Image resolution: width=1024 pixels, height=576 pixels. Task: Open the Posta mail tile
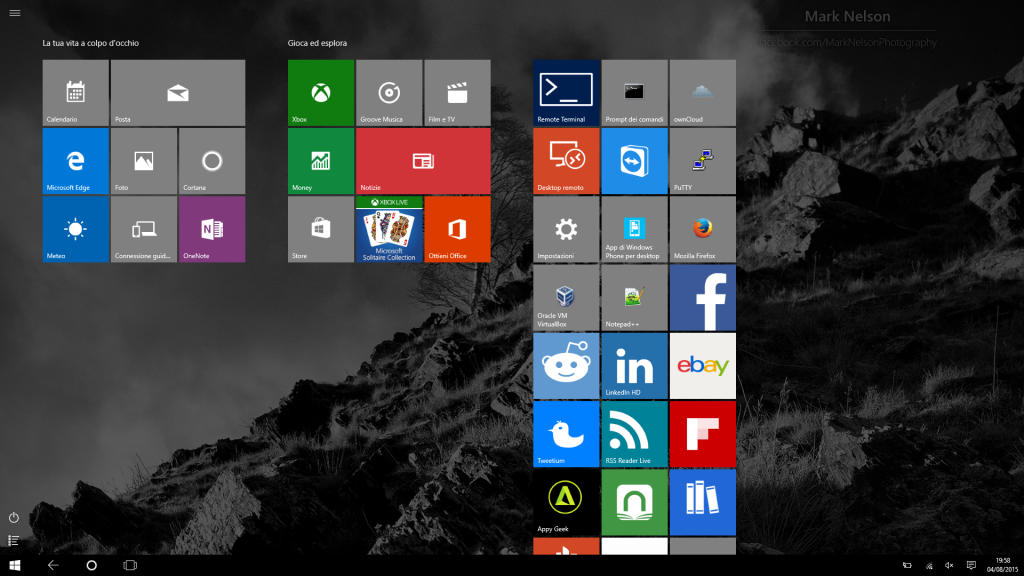point(178,93)
